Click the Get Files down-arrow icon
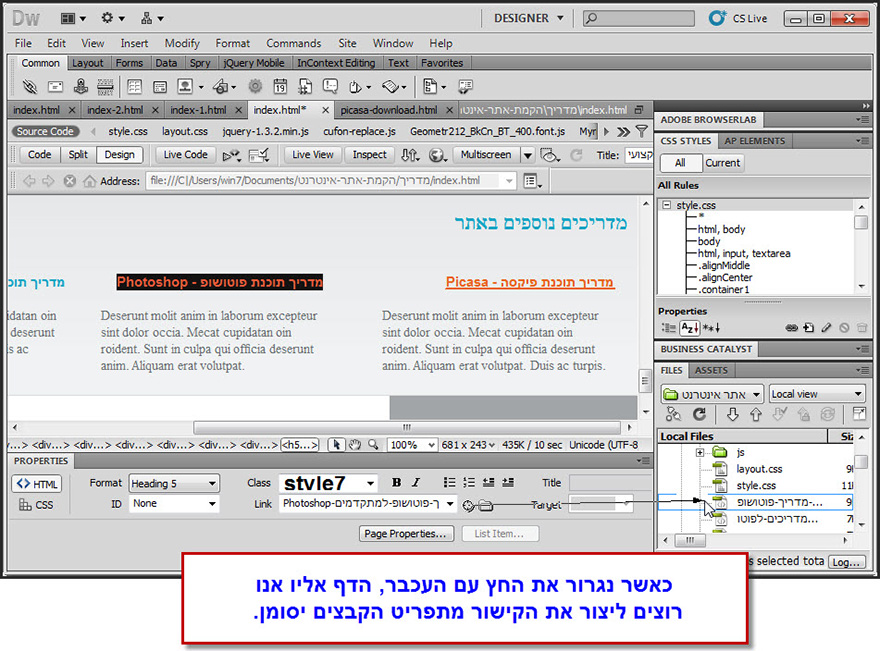This screenshot has width=880, height=651. point(732,414)
